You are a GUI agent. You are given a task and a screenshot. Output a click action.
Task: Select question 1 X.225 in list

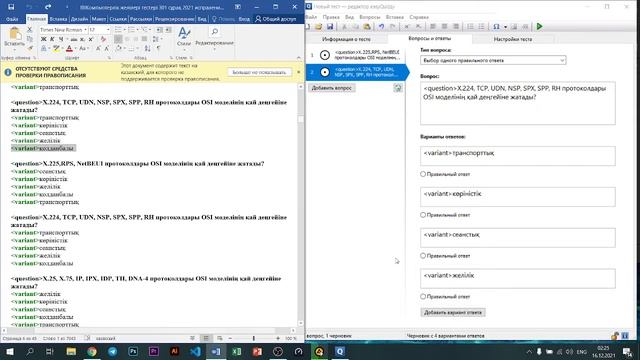point(356,55)
